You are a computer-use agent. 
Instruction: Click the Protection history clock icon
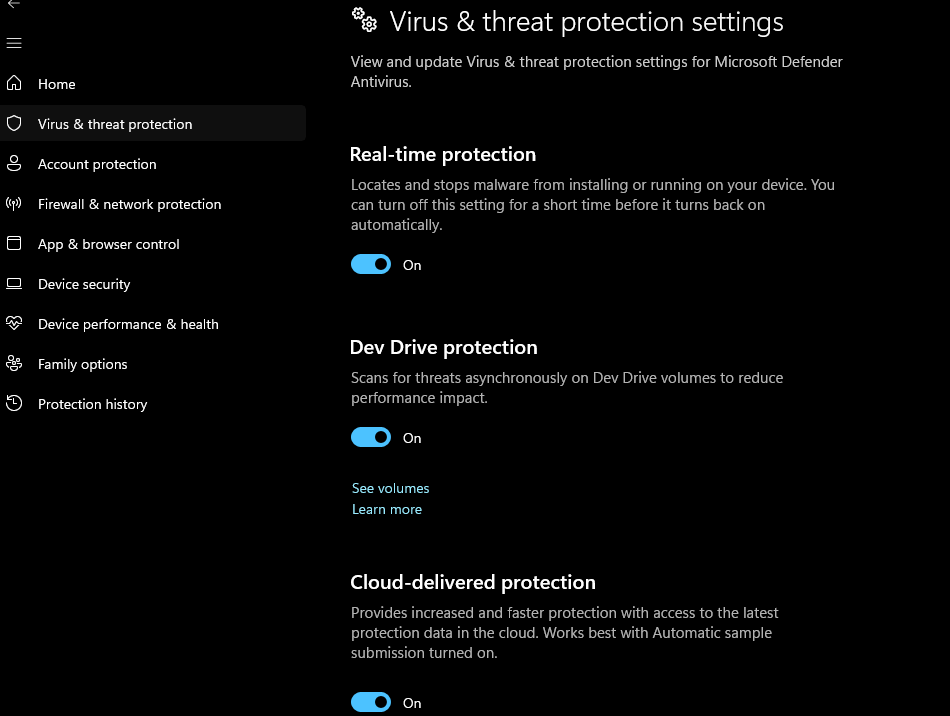[x=14, y=404]
